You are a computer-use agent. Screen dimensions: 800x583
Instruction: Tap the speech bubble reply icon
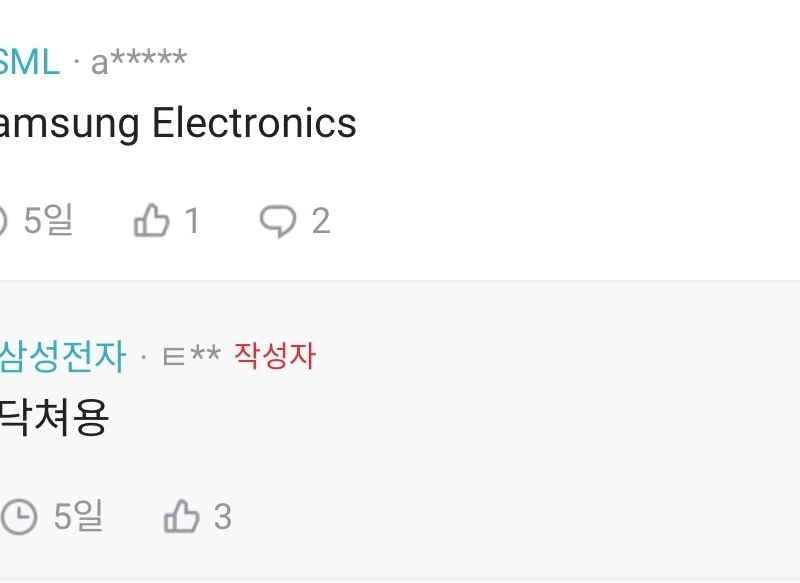[277, 220]
